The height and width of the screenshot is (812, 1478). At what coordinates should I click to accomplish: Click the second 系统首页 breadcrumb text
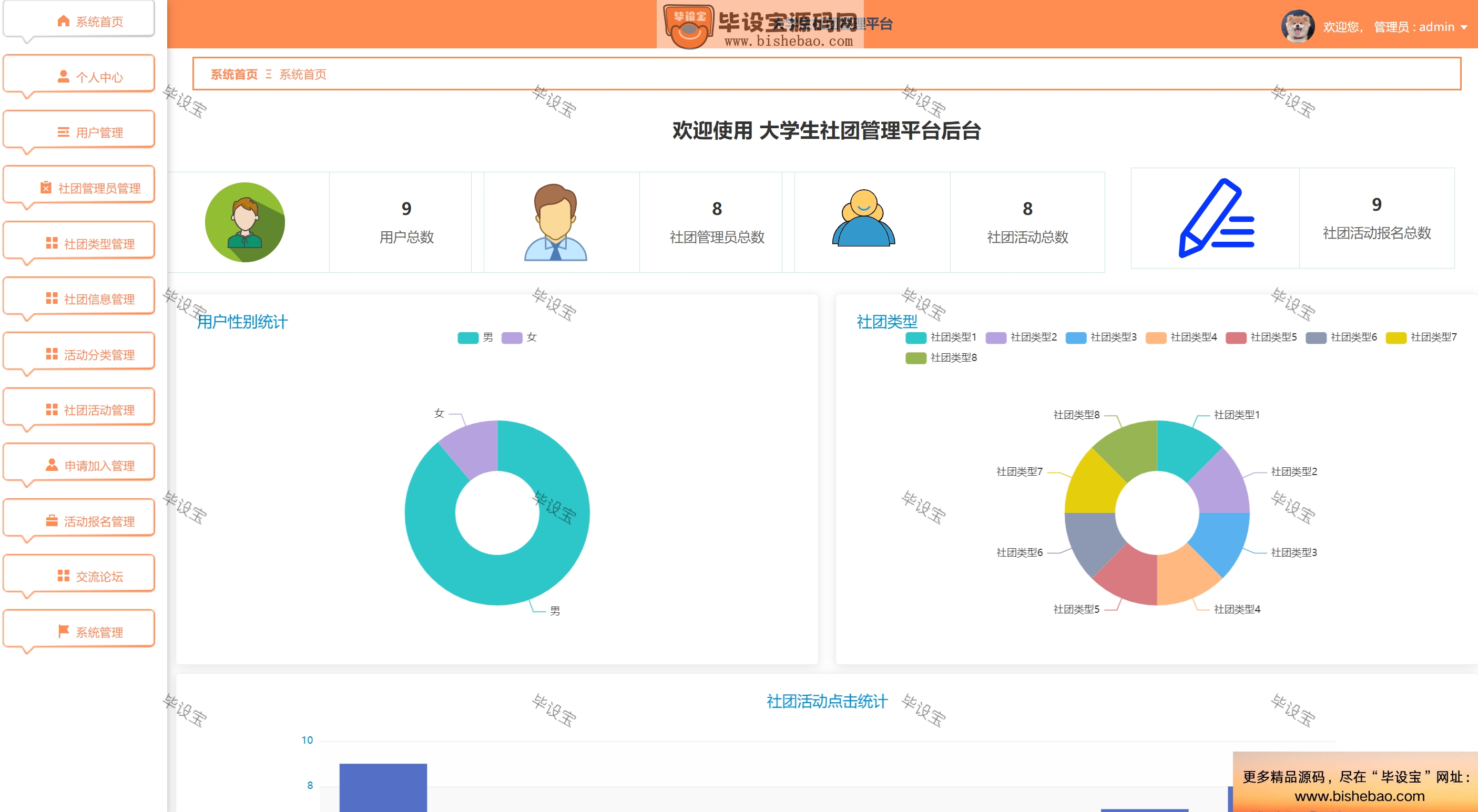click(303, 75)
